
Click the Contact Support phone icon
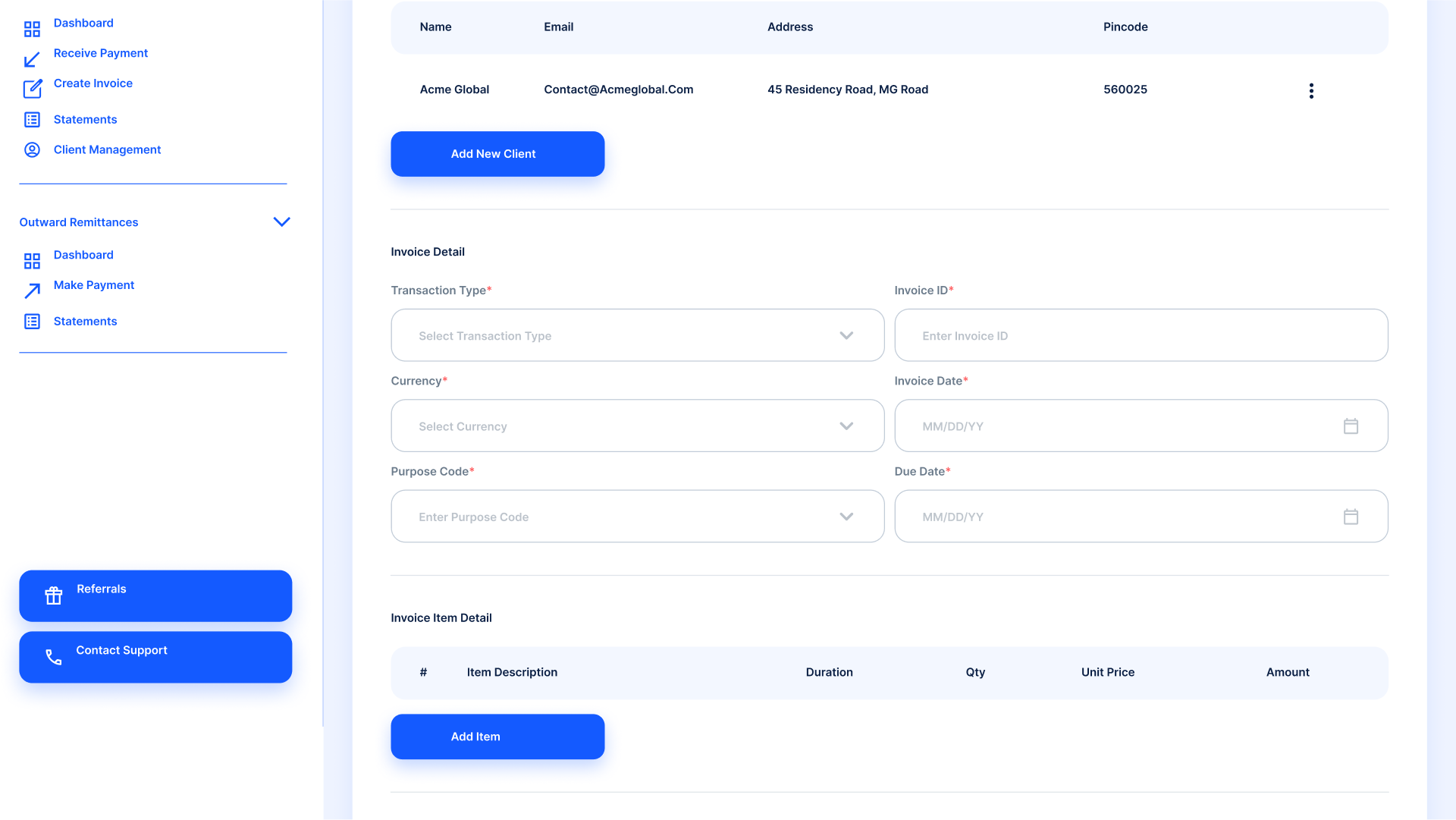53,657
